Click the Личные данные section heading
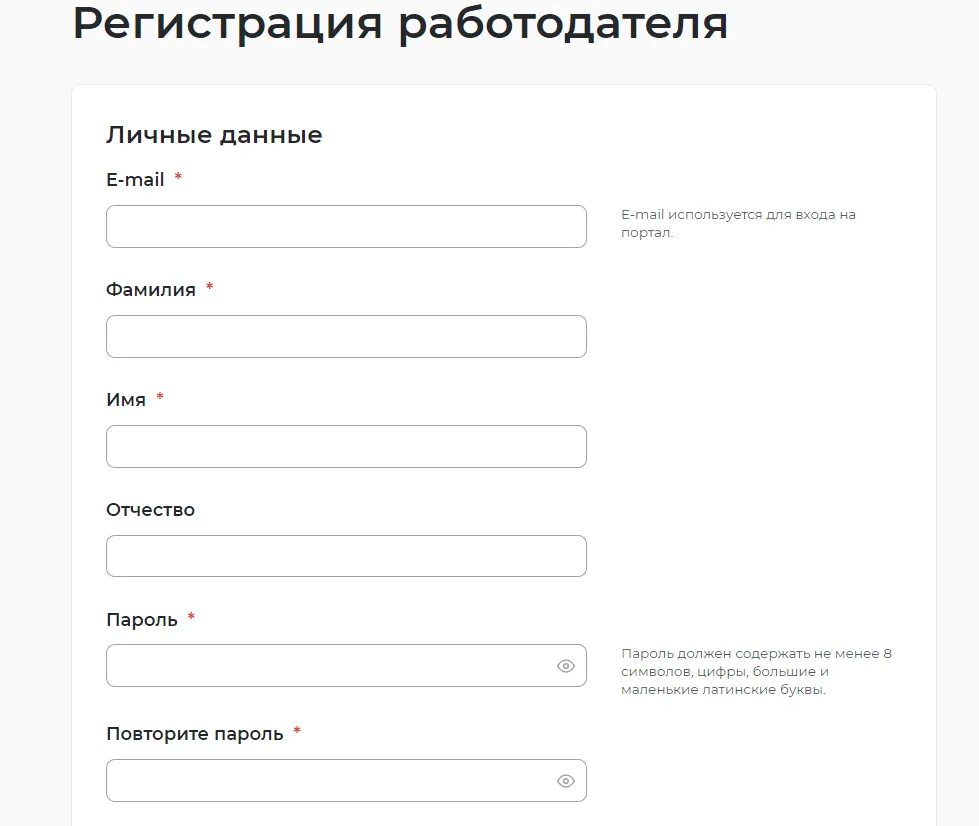Viewport: 979px width, 826px height. pyautogui.click(x=214, y=135)
